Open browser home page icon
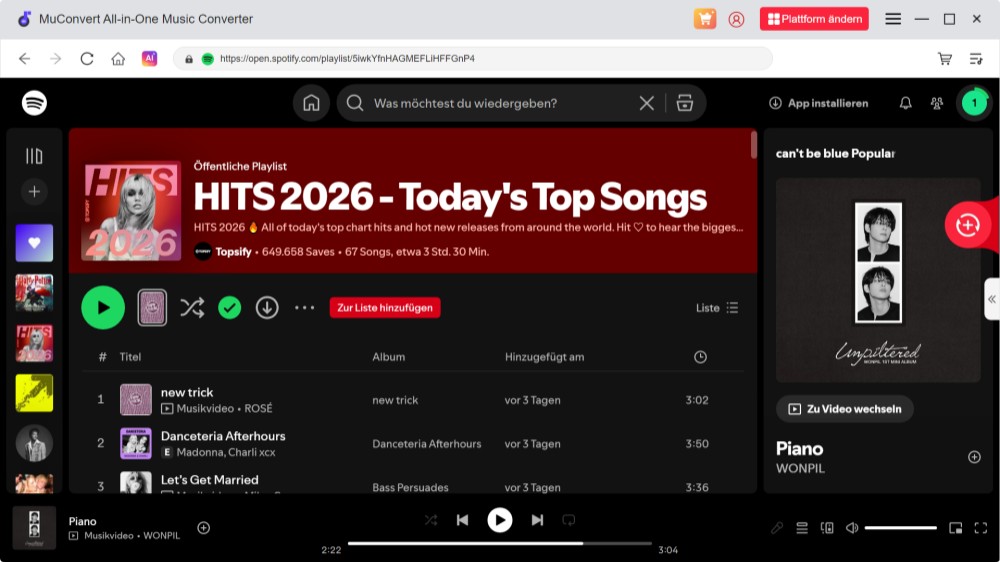The width and height of the screenshot is (1000, 562). pyautogui.click(x=118, y=59)
